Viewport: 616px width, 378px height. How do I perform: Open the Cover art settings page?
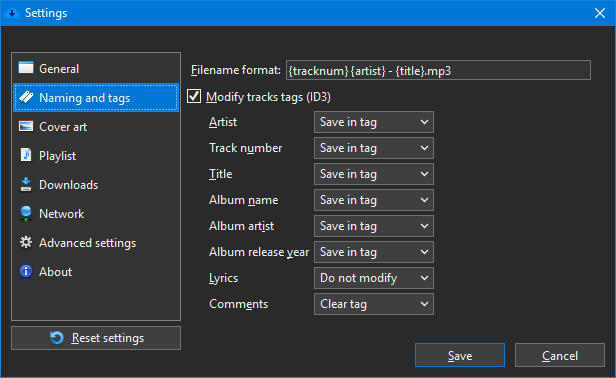pos(96,127)
